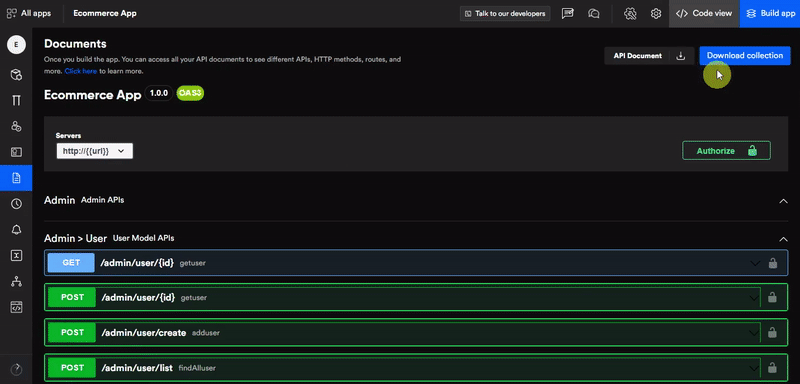Image resolution: width=800 pixels, height=384 pixels.
Task: Follow the Click here link
Action: point(81,71)
